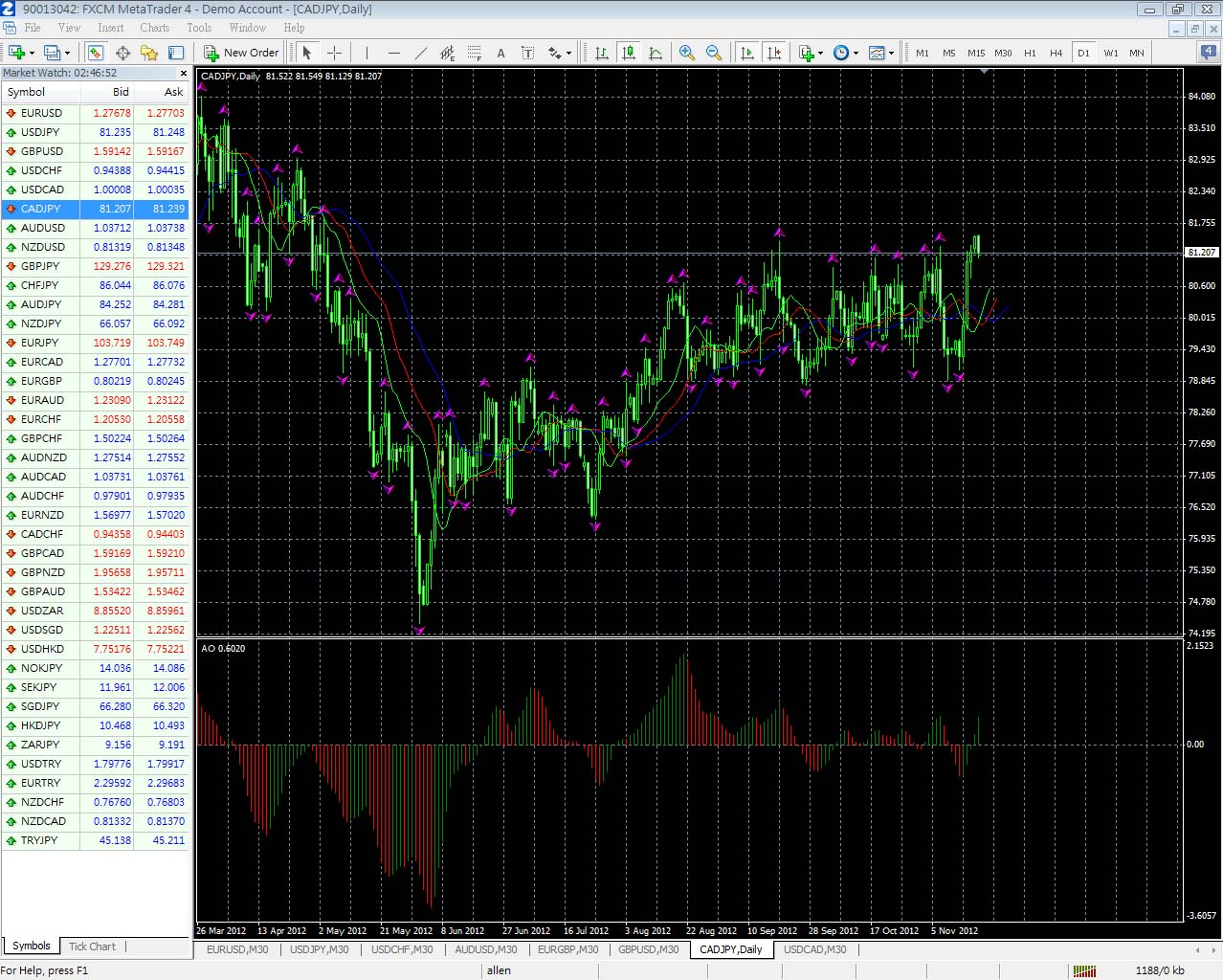1223x980 pixels.
Task: Zoom out of the chart
Action: point(714,53)
